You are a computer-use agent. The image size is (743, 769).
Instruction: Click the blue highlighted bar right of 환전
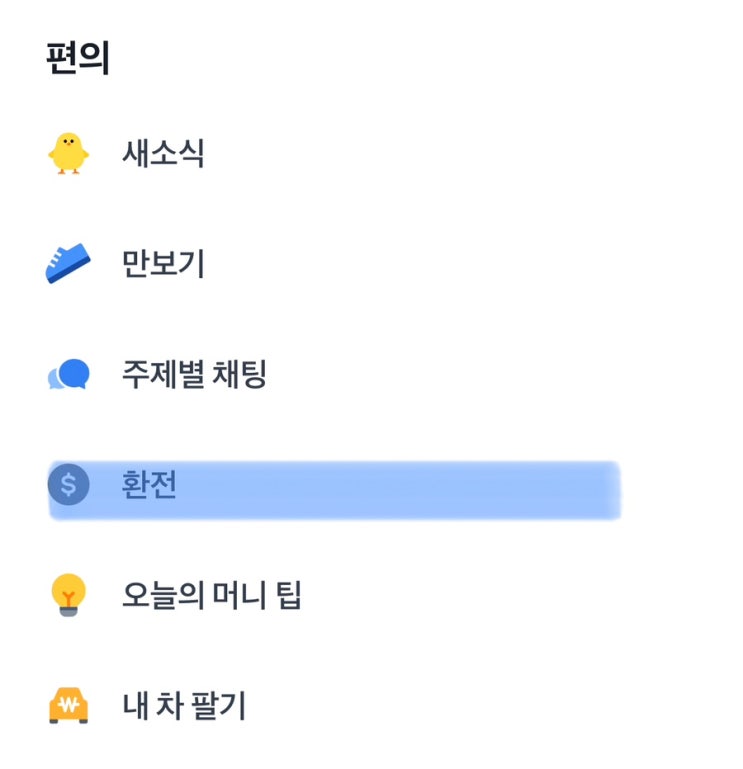tap(400, 490)
